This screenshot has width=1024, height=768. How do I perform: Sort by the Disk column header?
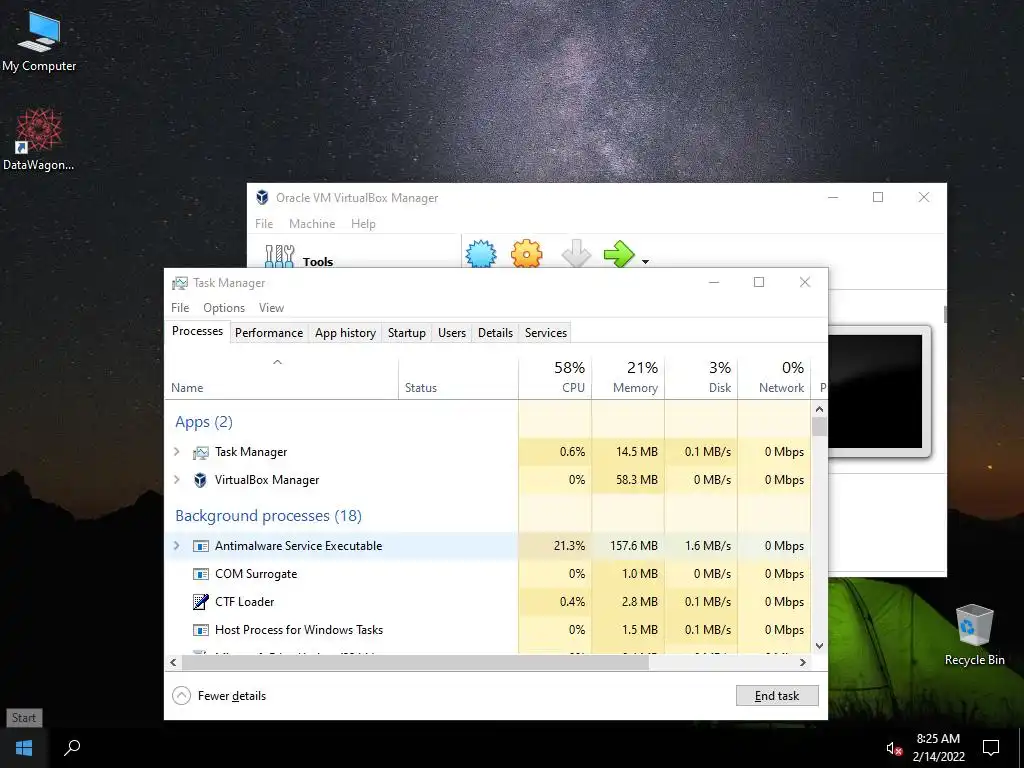point(701,377)
